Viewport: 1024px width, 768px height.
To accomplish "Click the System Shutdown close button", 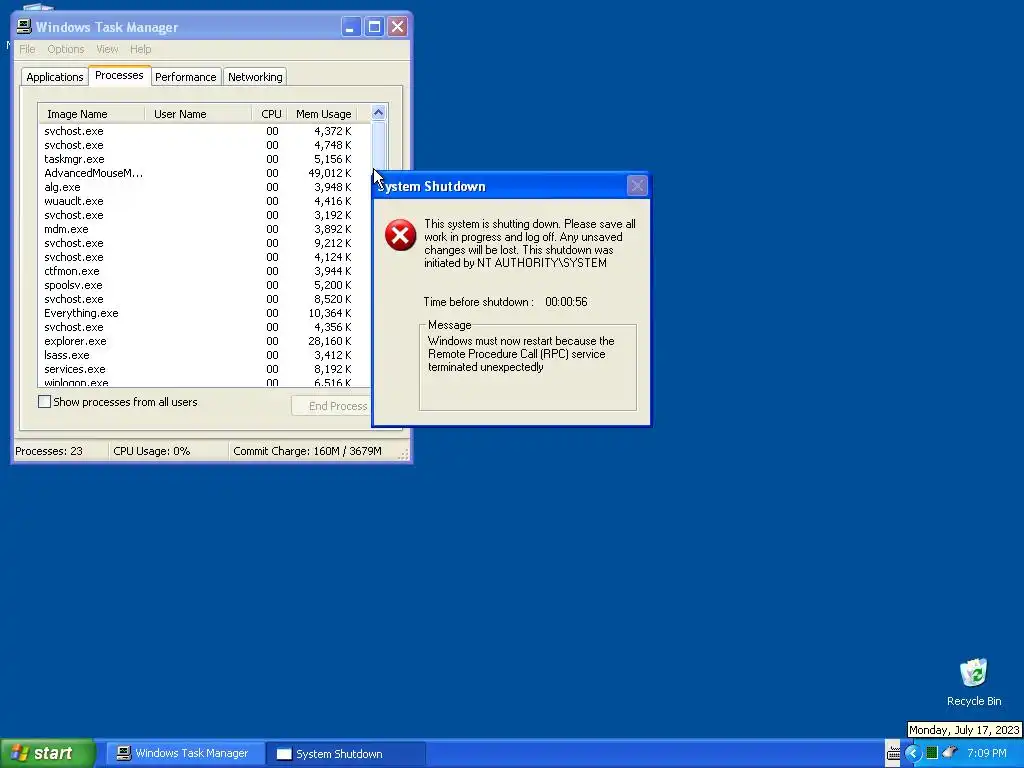I will point(637,186).
